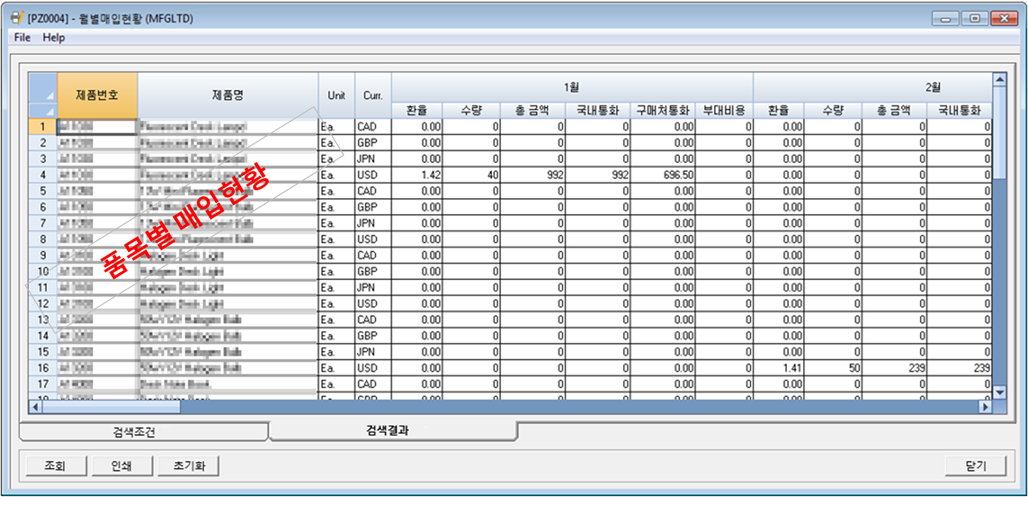Click the Ea. unit cell in row 12
Screen dimensions: 1028x506
click(336, 303)
